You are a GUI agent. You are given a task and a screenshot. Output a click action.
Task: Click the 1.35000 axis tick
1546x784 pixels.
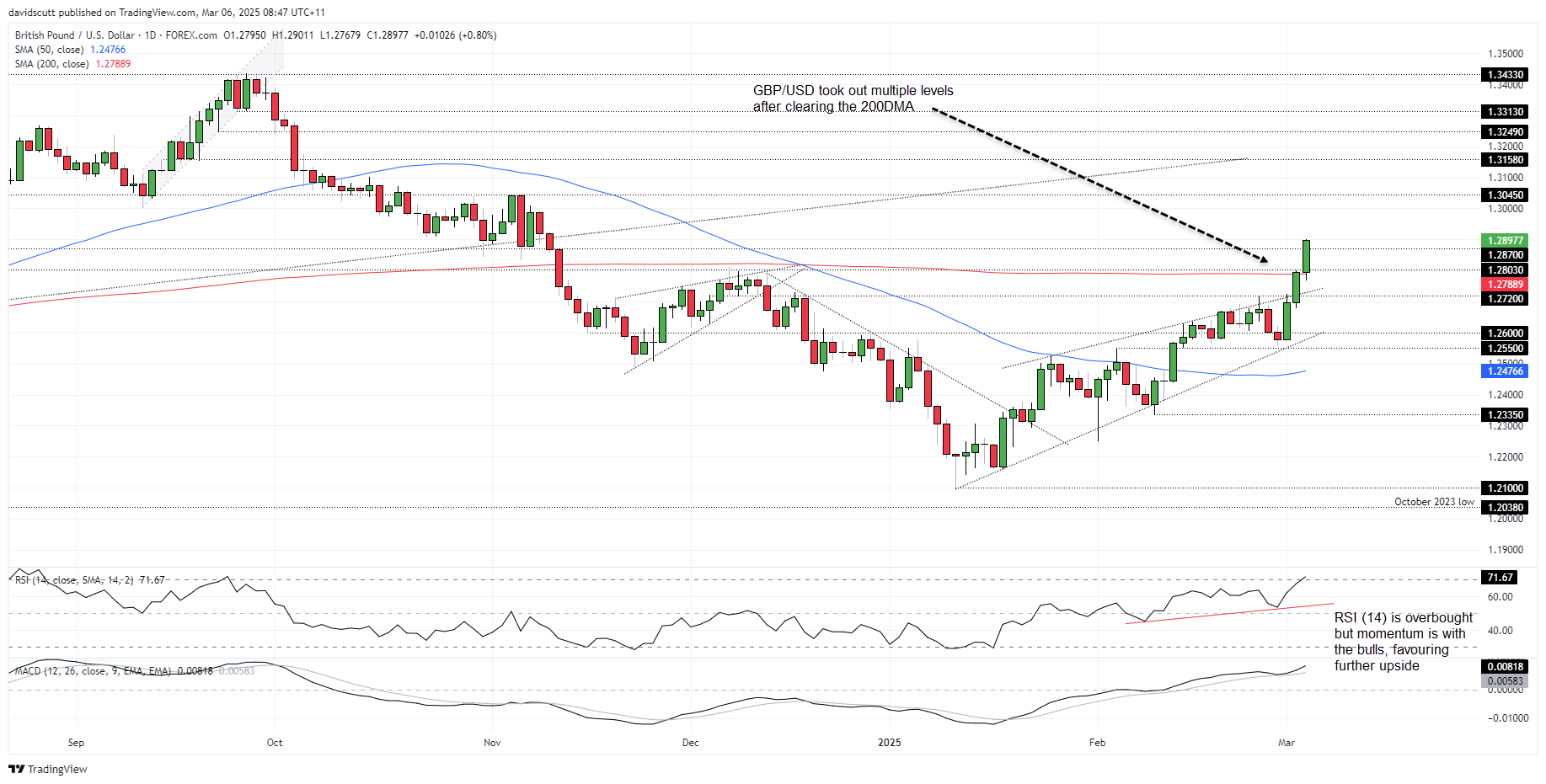point(1505,54)
